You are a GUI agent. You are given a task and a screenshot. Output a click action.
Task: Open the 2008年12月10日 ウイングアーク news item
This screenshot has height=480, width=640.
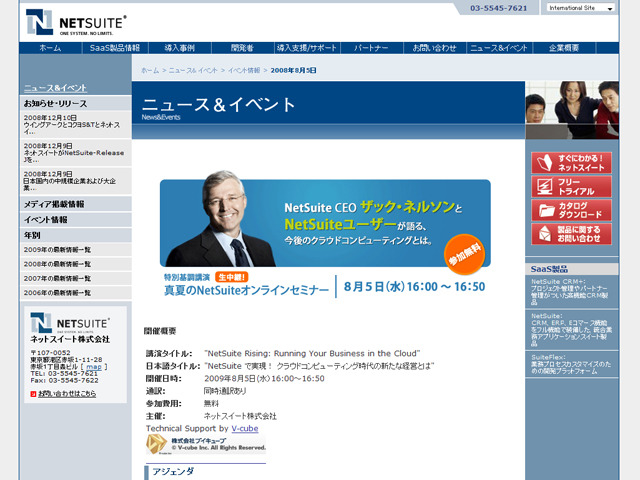(76, 124)
